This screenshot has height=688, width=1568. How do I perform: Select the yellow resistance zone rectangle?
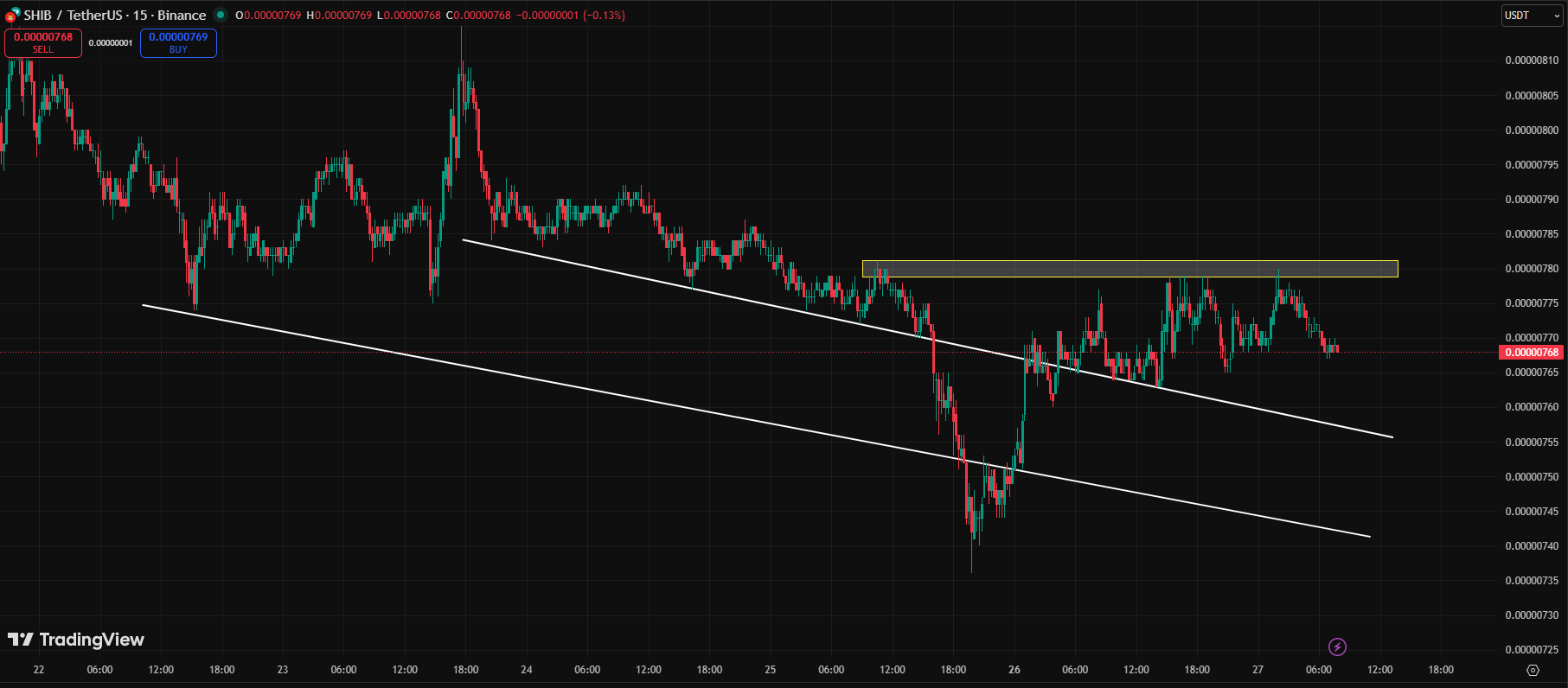pos(1129,269)
